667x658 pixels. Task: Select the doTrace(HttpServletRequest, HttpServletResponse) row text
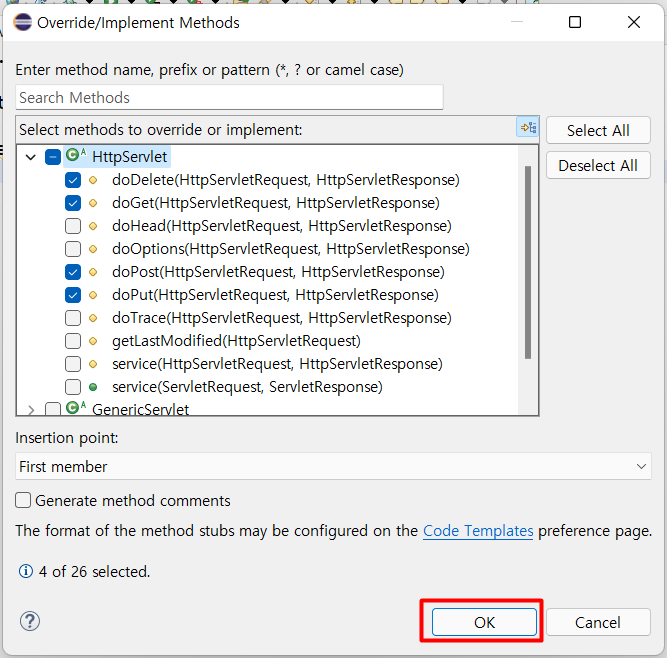click(x=282, y=318)
